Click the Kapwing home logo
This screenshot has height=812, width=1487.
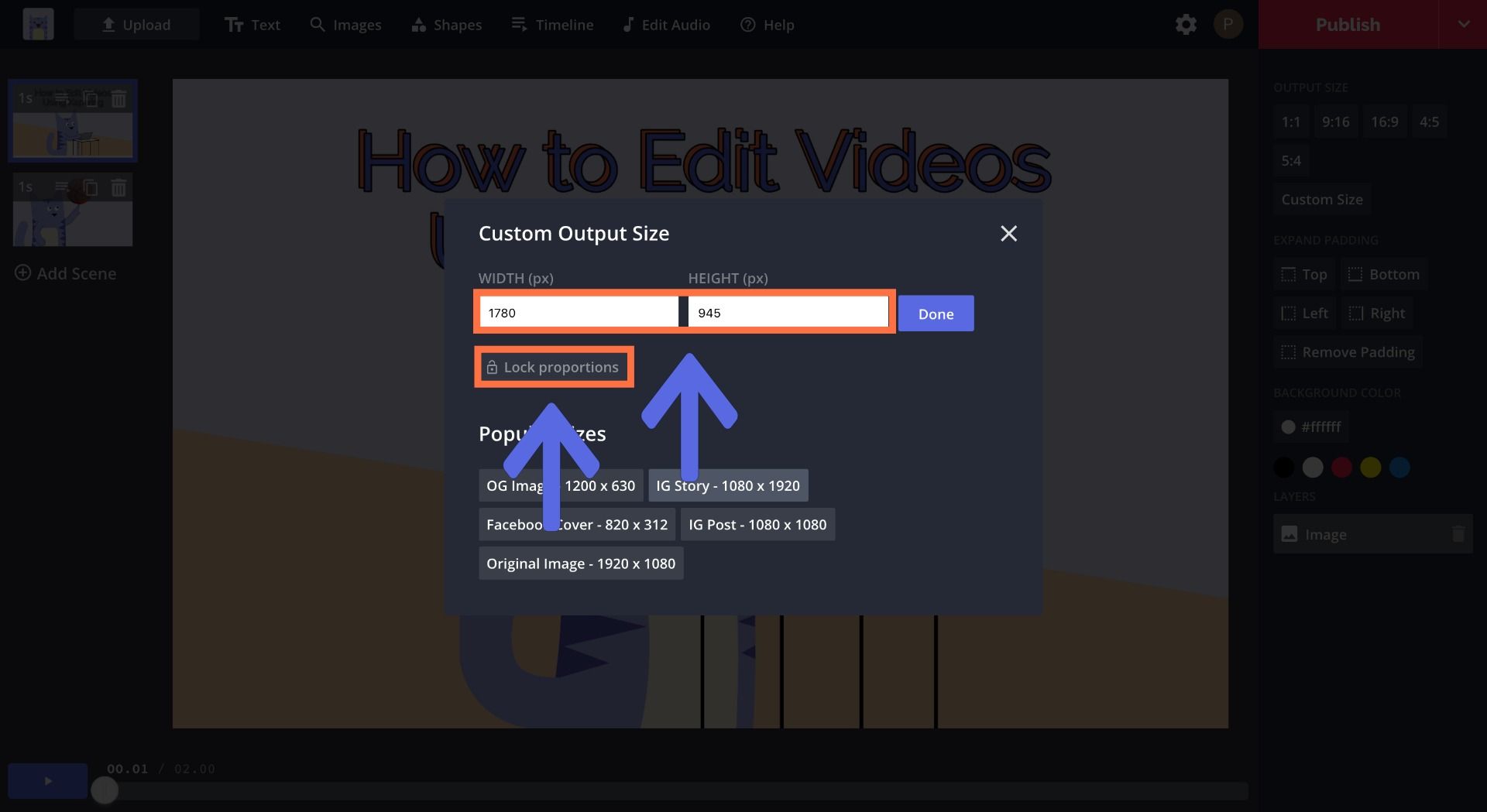click(38, 25)
